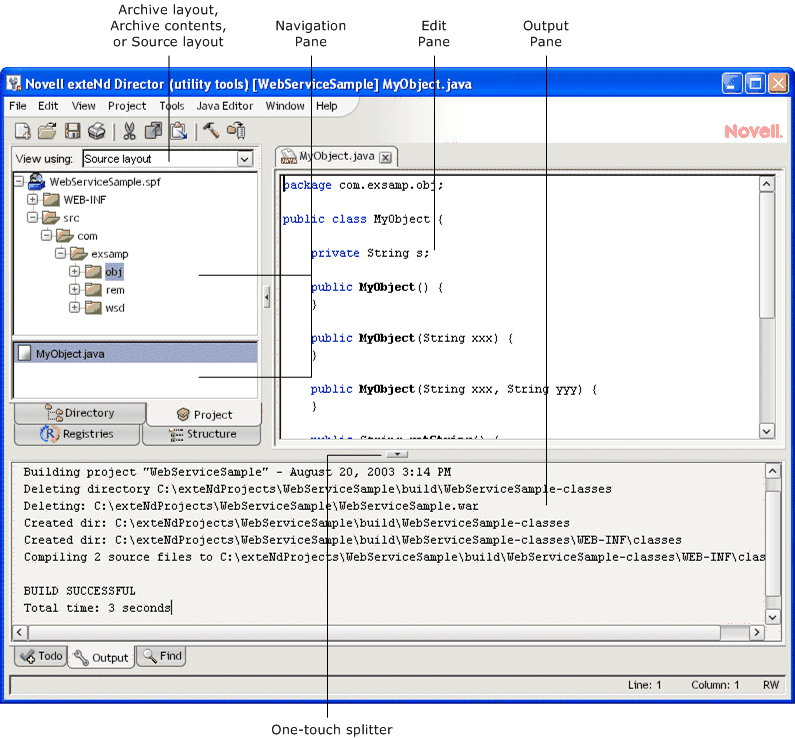Switch to the Find tab

pyautogui.click(x=161, y=656)
